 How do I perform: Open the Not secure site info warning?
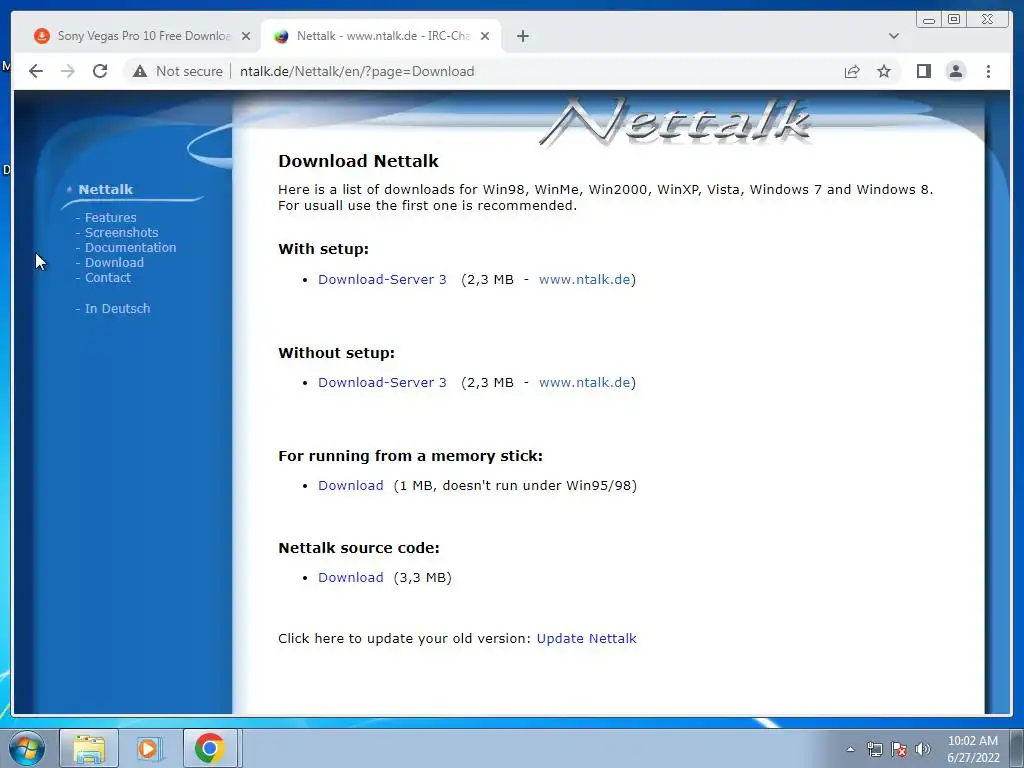178,71
